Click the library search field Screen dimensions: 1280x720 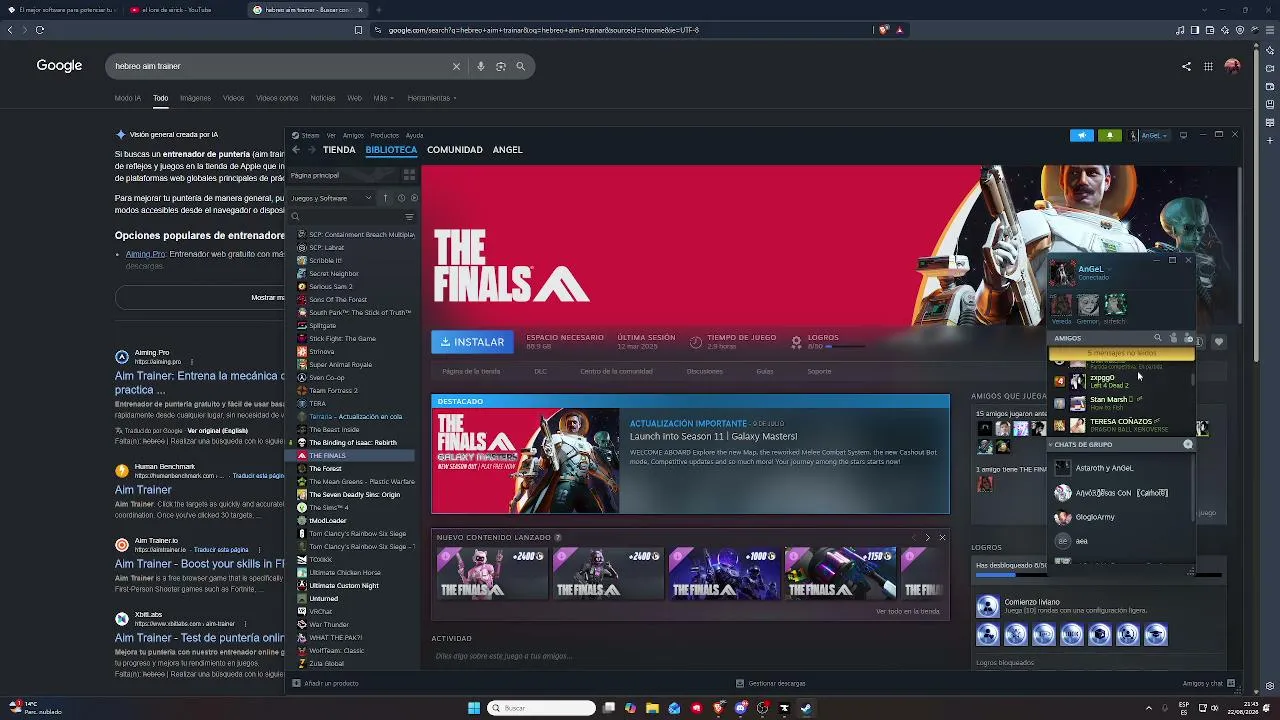click(x=345, y=217)
